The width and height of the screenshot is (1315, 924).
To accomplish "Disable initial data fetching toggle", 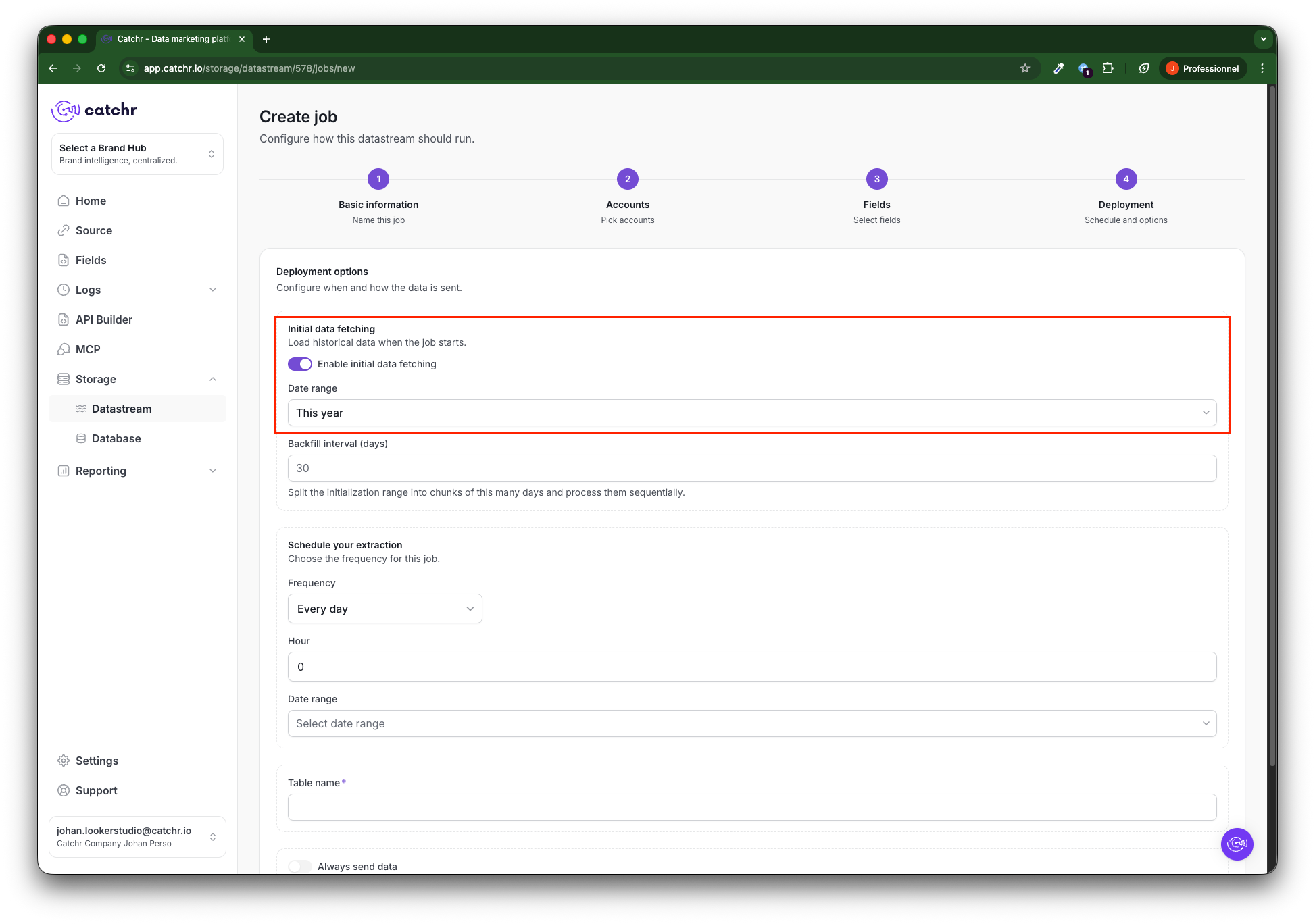I will 300,364.
